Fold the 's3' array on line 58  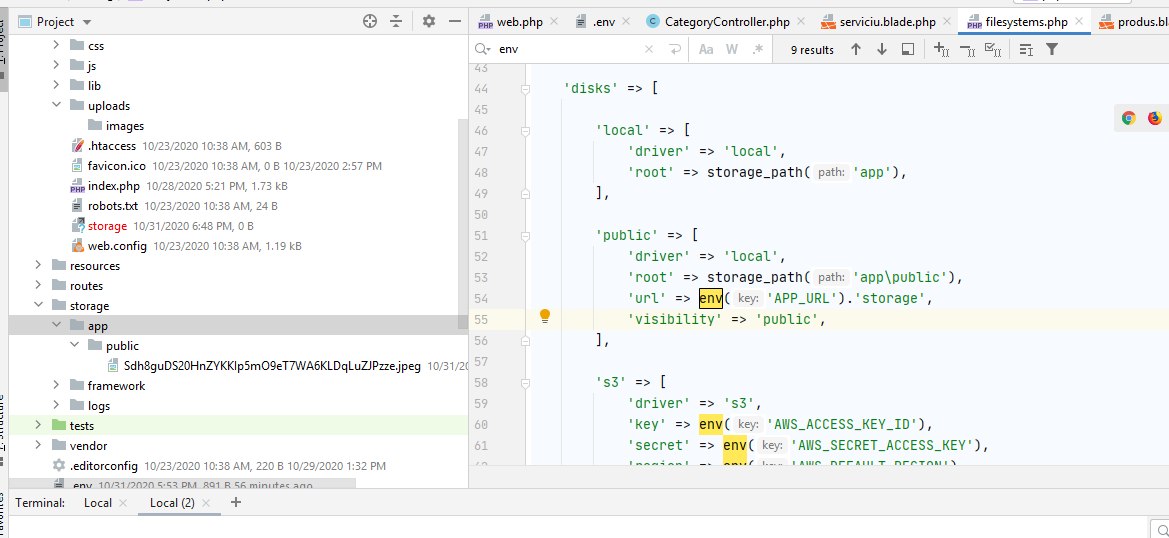(526, 382)
